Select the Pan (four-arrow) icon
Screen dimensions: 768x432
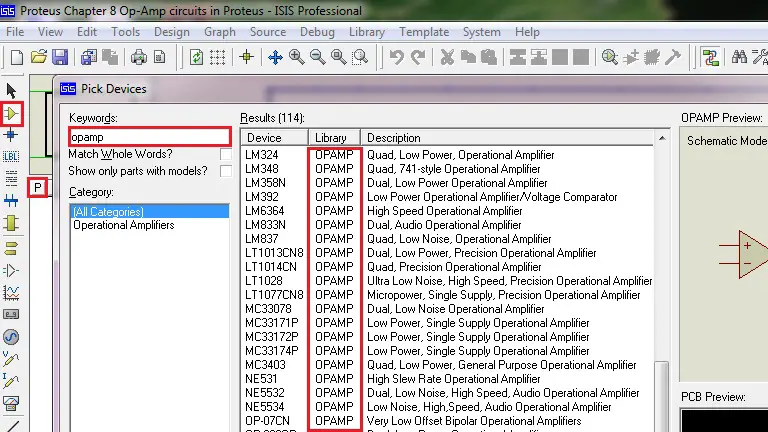pos(275,57)
